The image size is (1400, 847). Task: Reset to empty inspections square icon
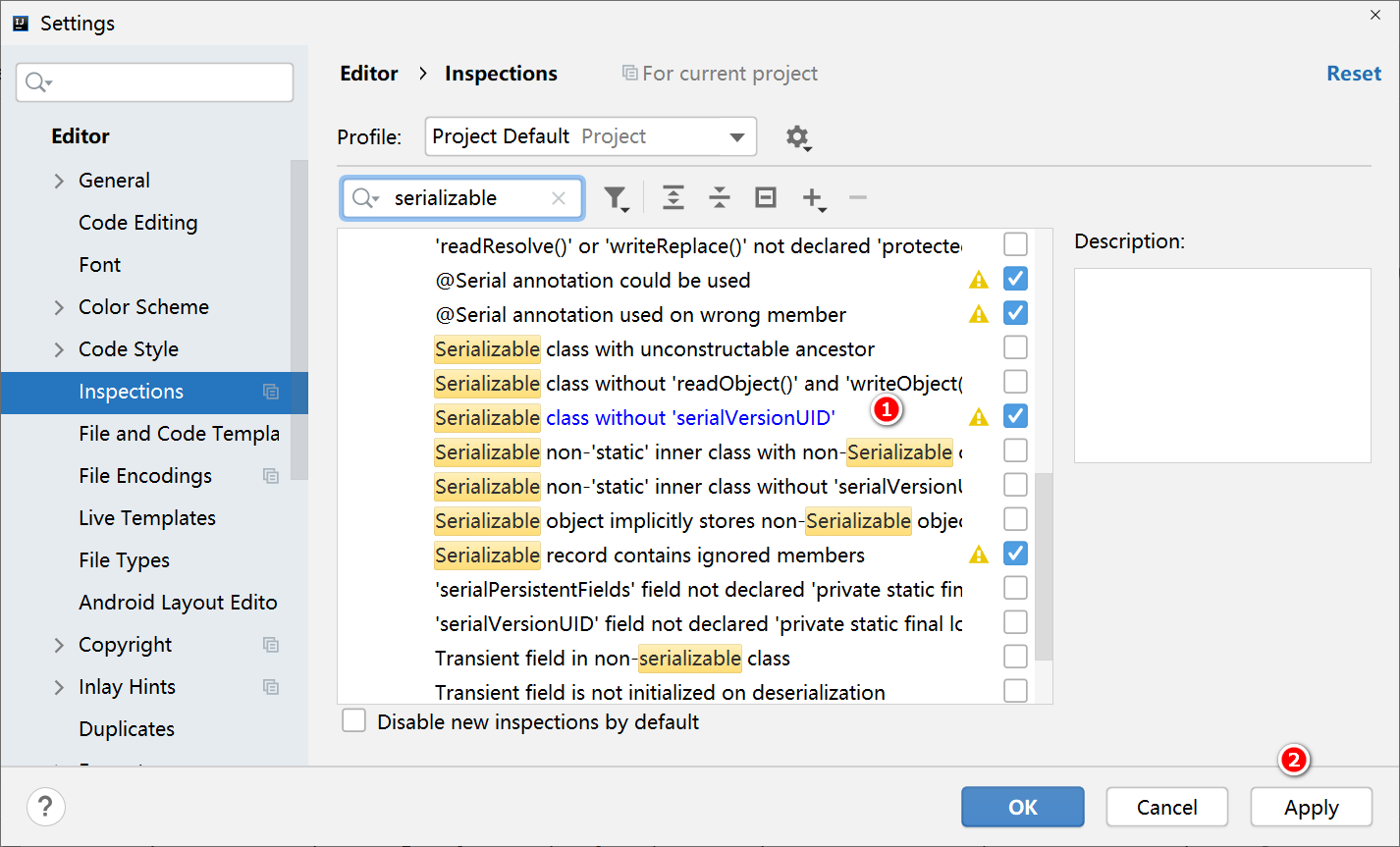[x=766, y=197]
